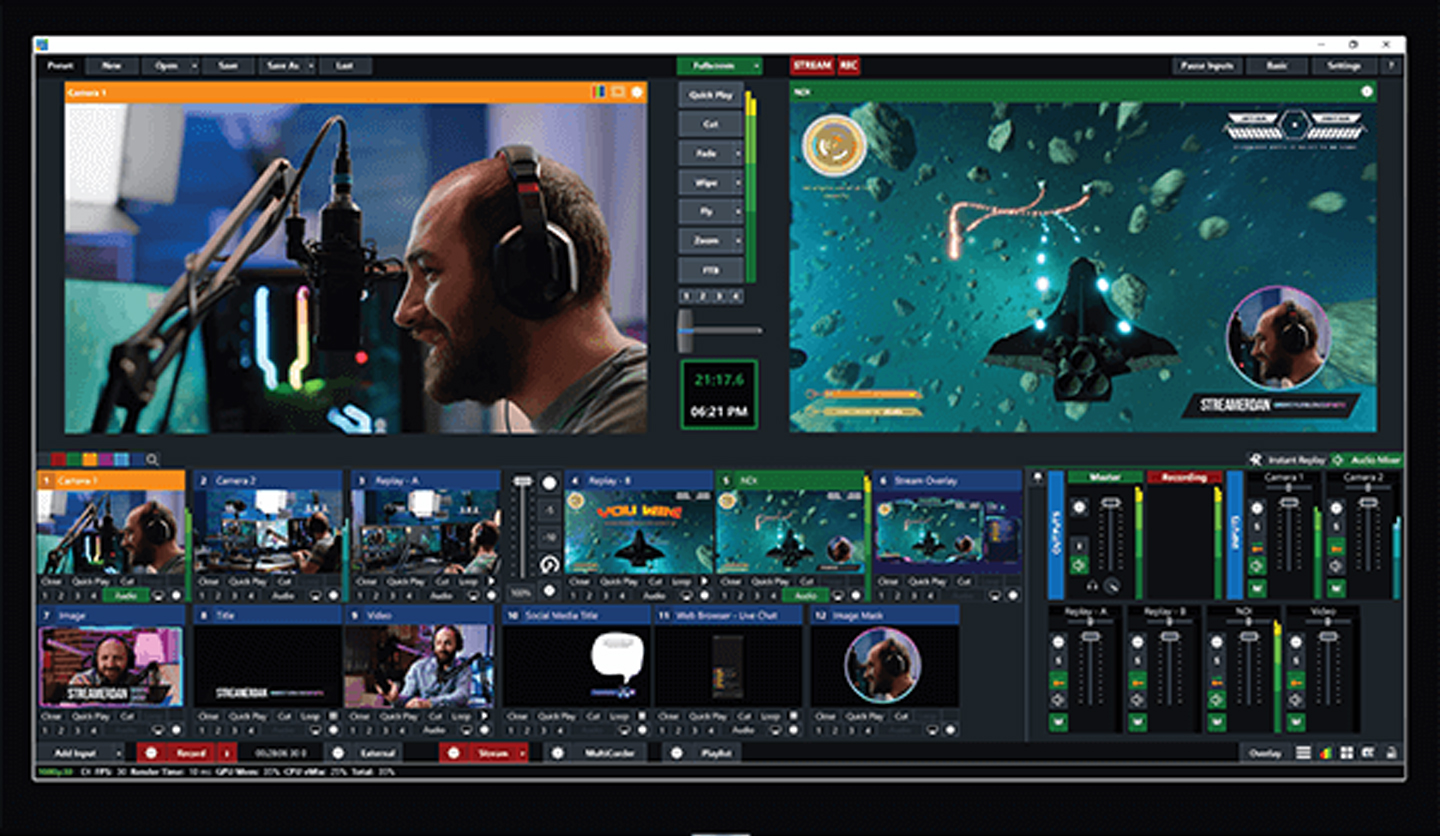This screenshot has height=836, width=1440.
Task: Open Master headphones monitoring icon
Action: [x=1094, y=585]
